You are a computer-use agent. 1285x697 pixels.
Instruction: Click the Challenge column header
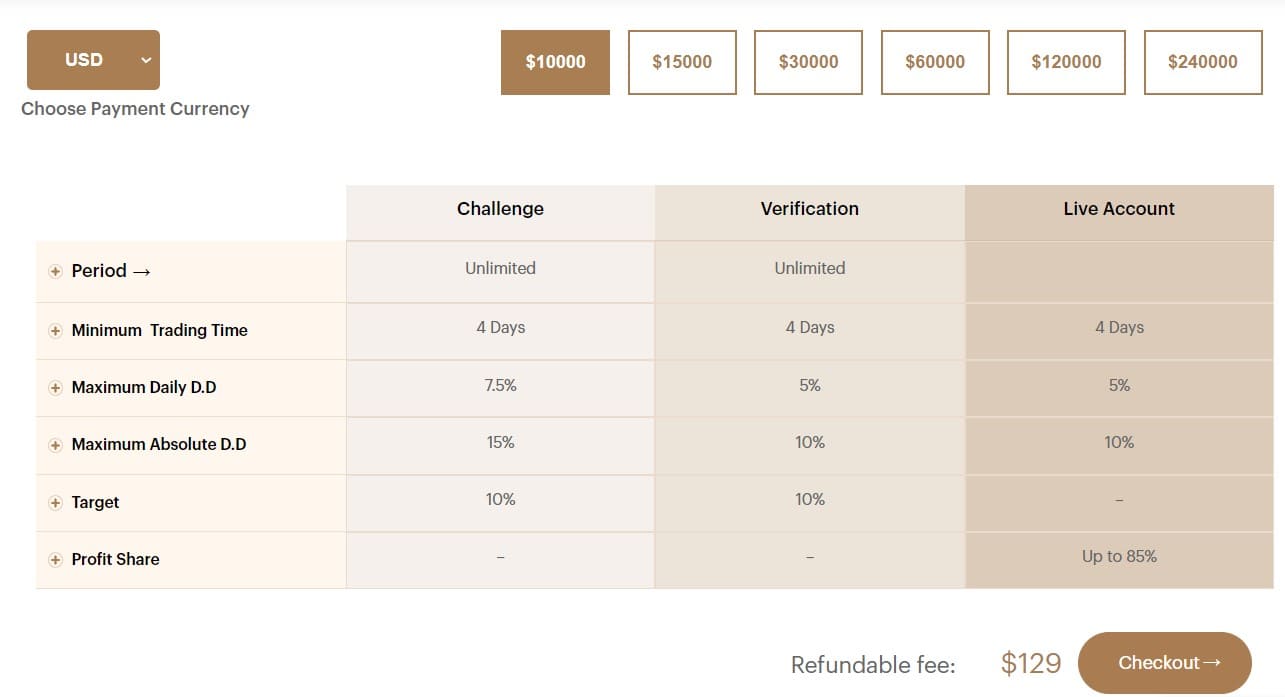point(500,209)
